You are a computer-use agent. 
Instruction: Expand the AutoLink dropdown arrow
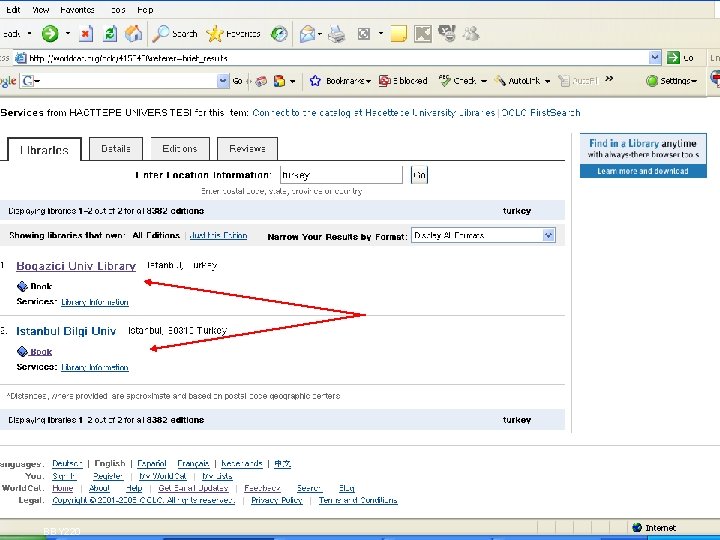coord(547,81)
